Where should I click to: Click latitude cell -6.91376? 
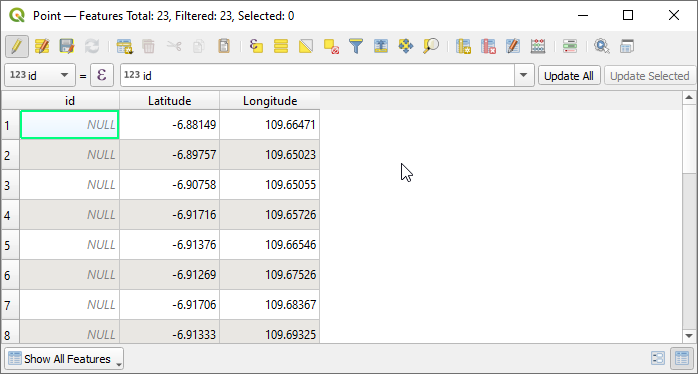click(x=170, y=245)
